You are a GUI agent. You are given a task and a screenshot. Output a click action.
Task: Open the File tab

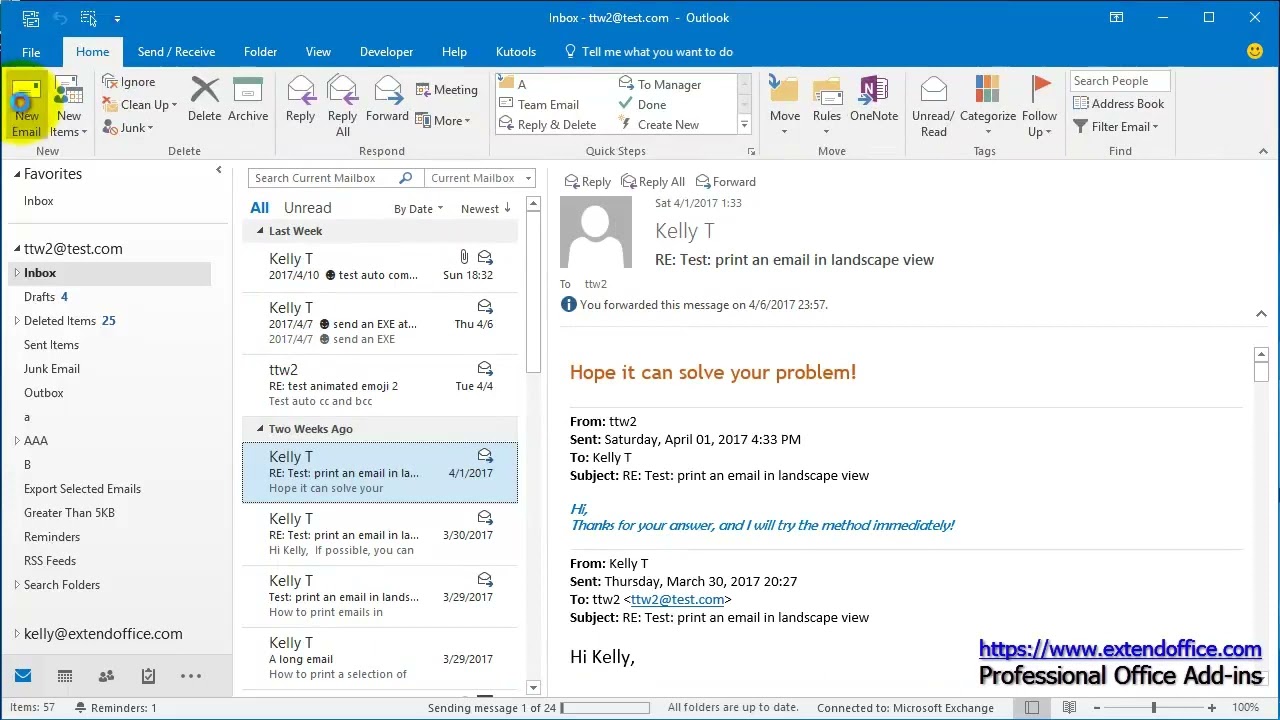point(31,52)
